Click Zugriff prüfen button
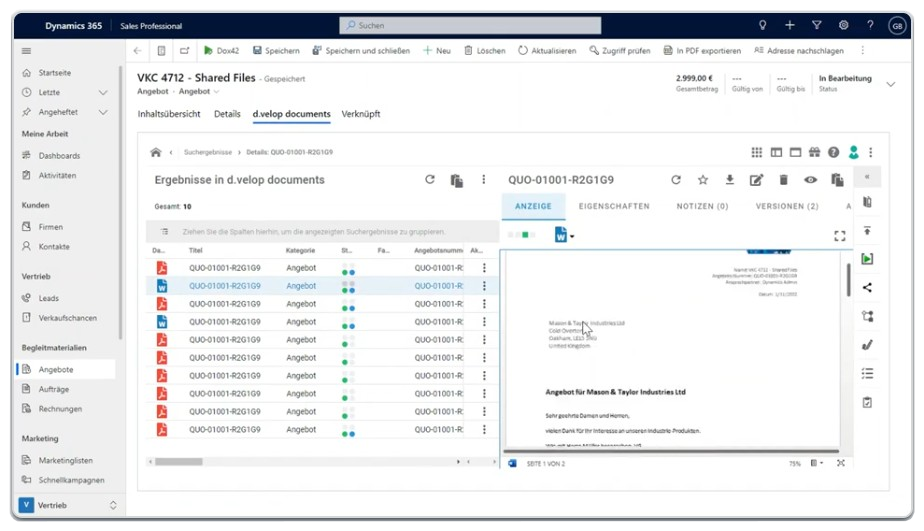The width and height of the screenshot is (924, 531). coord(620,51)
